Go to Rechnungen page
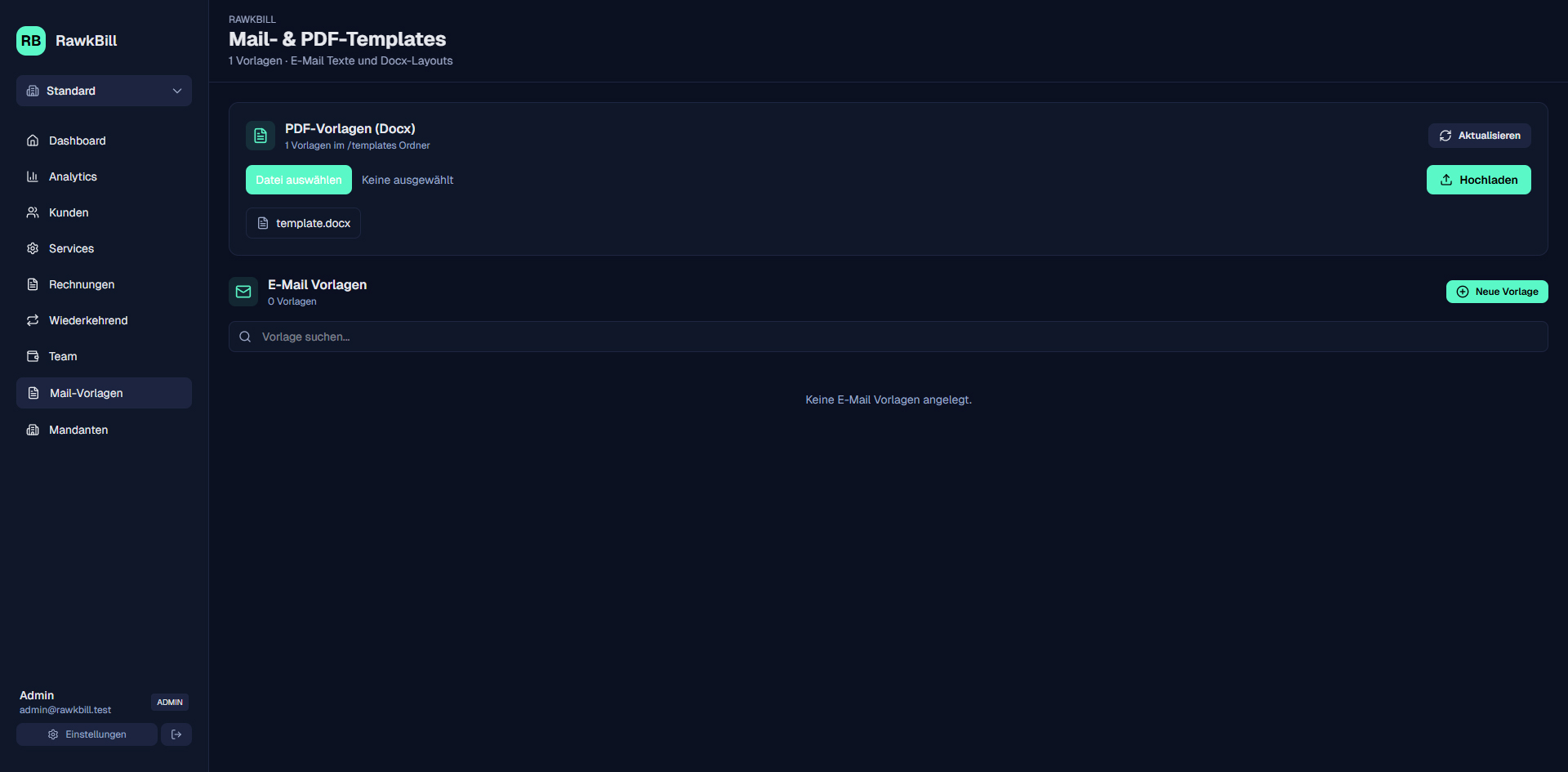 coord(82,284)
